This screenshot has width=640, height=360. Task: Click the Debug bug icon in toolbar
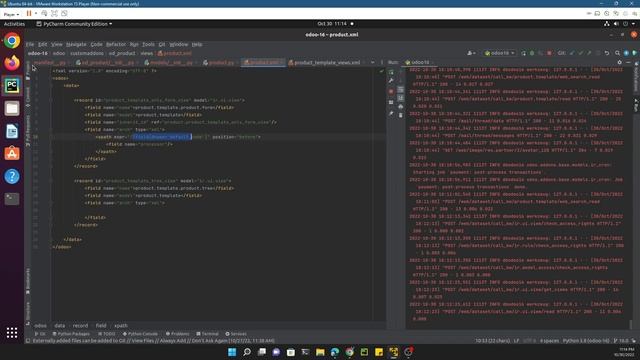tap(532, 53)
